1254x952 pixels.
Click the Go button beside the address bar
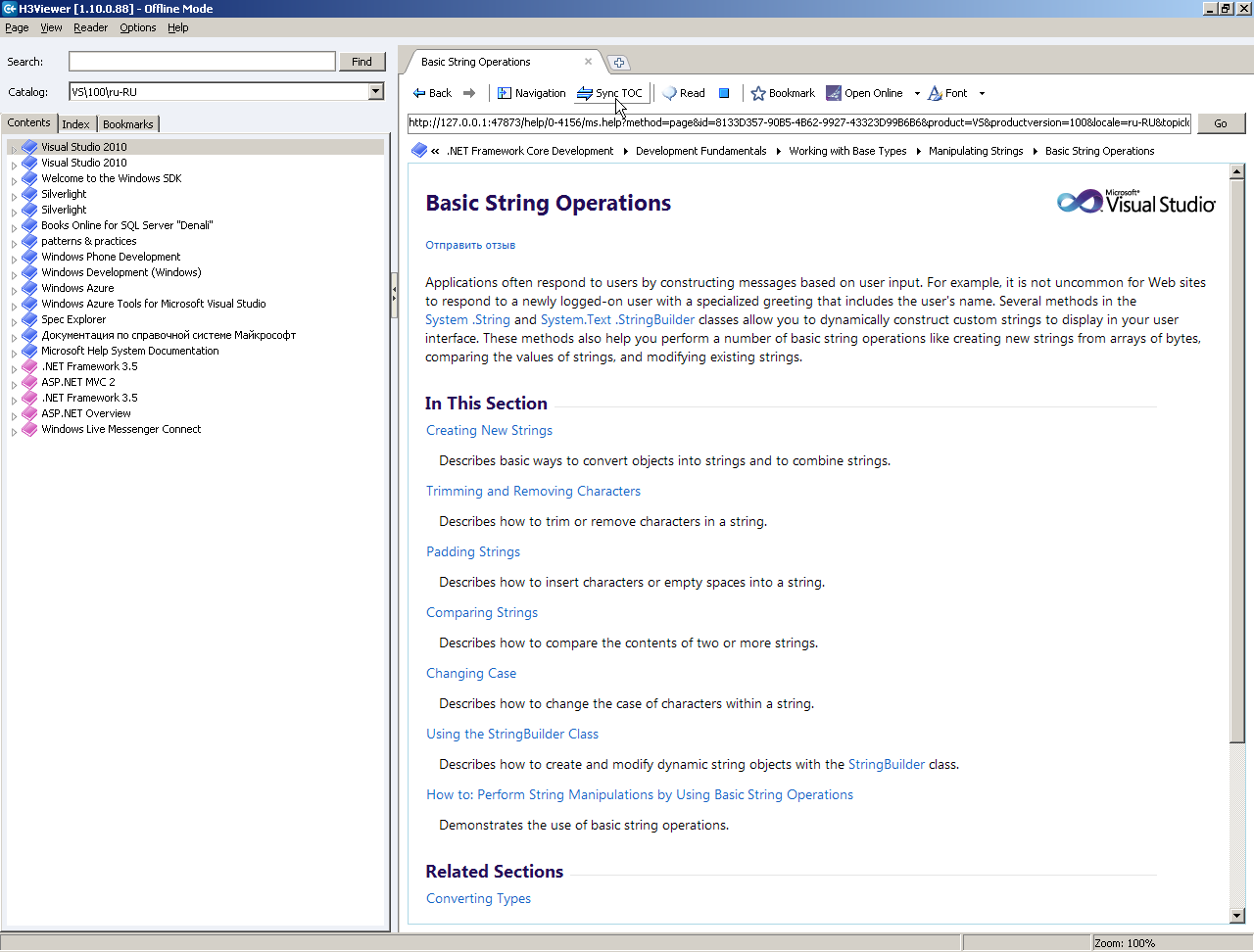point(1221,123)
